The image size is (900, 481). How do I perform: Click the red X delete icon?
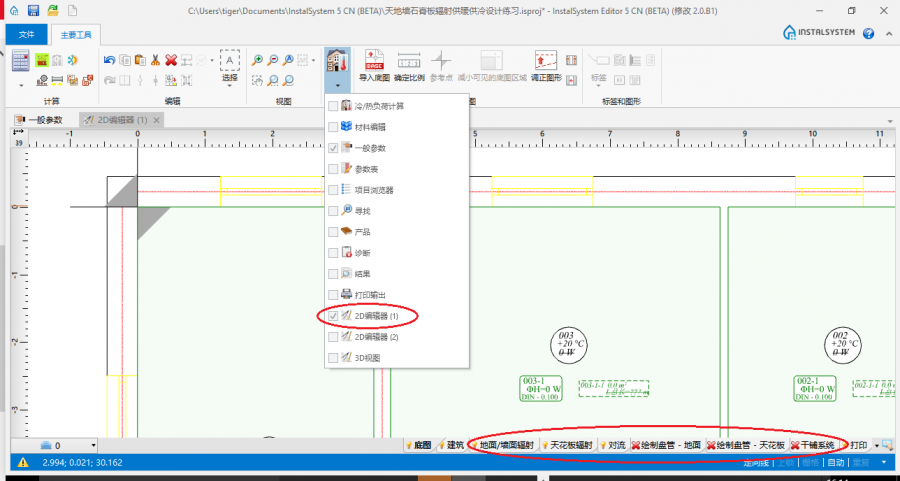(171, 60)
